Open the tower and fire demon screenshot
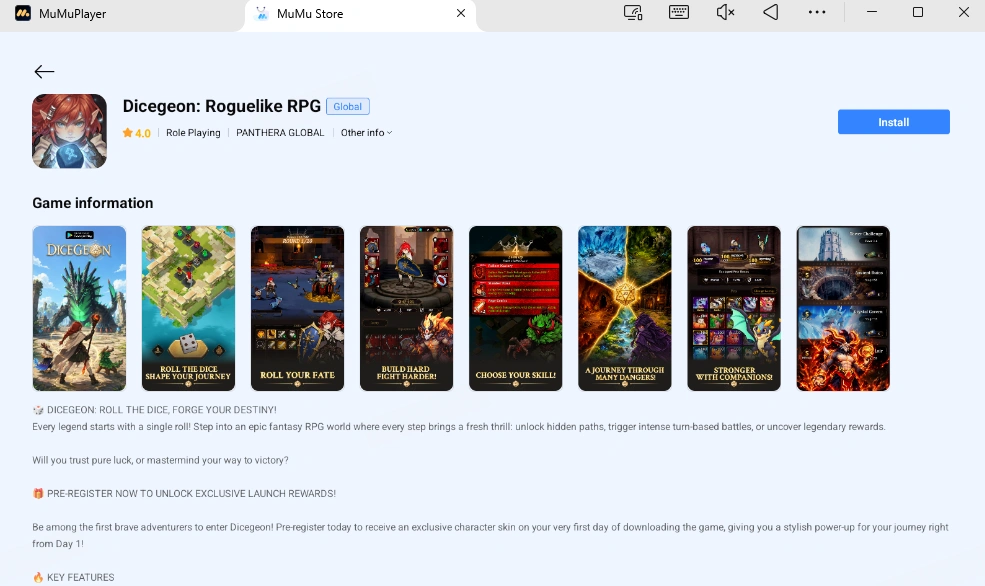The height and width of the screenshot is (586, 985). [x=843, y=308]
